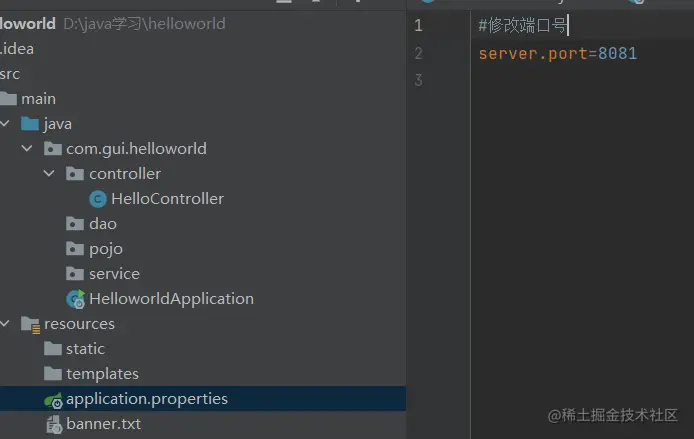This screenshot has width=694, height=439.
Task: Click the banner.txt file icon
Action: tap(54, 424)
